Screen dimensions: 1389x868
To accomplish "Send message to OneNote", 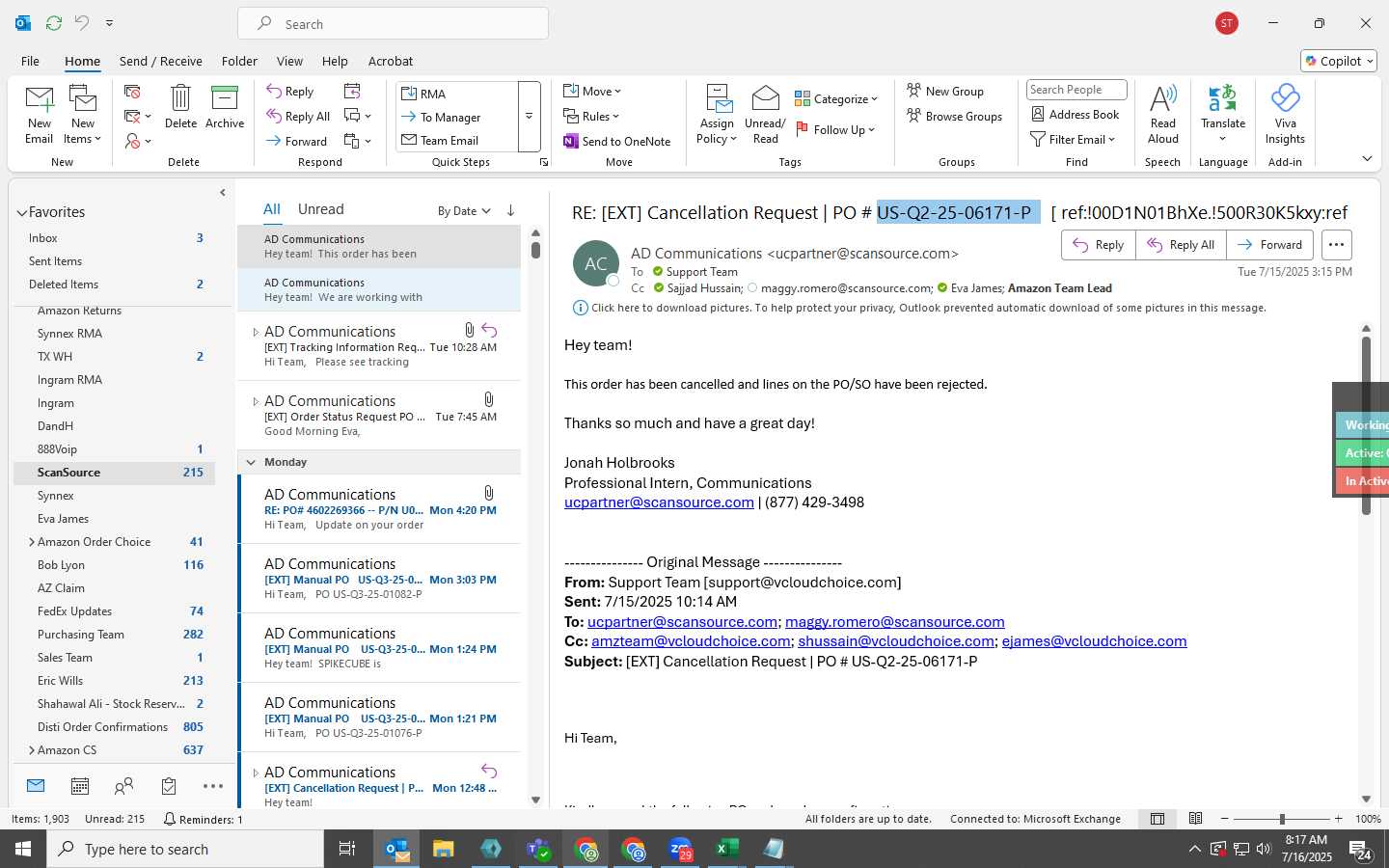I will click(617, 142).
